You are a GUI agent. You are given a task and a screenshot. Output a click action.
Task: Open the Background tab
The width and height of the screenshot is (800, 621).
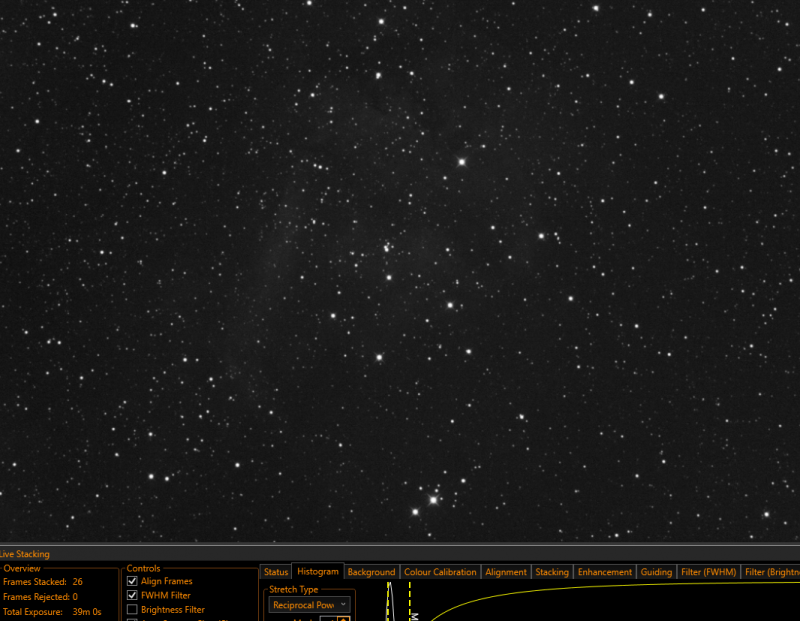[x=371, y=572]
